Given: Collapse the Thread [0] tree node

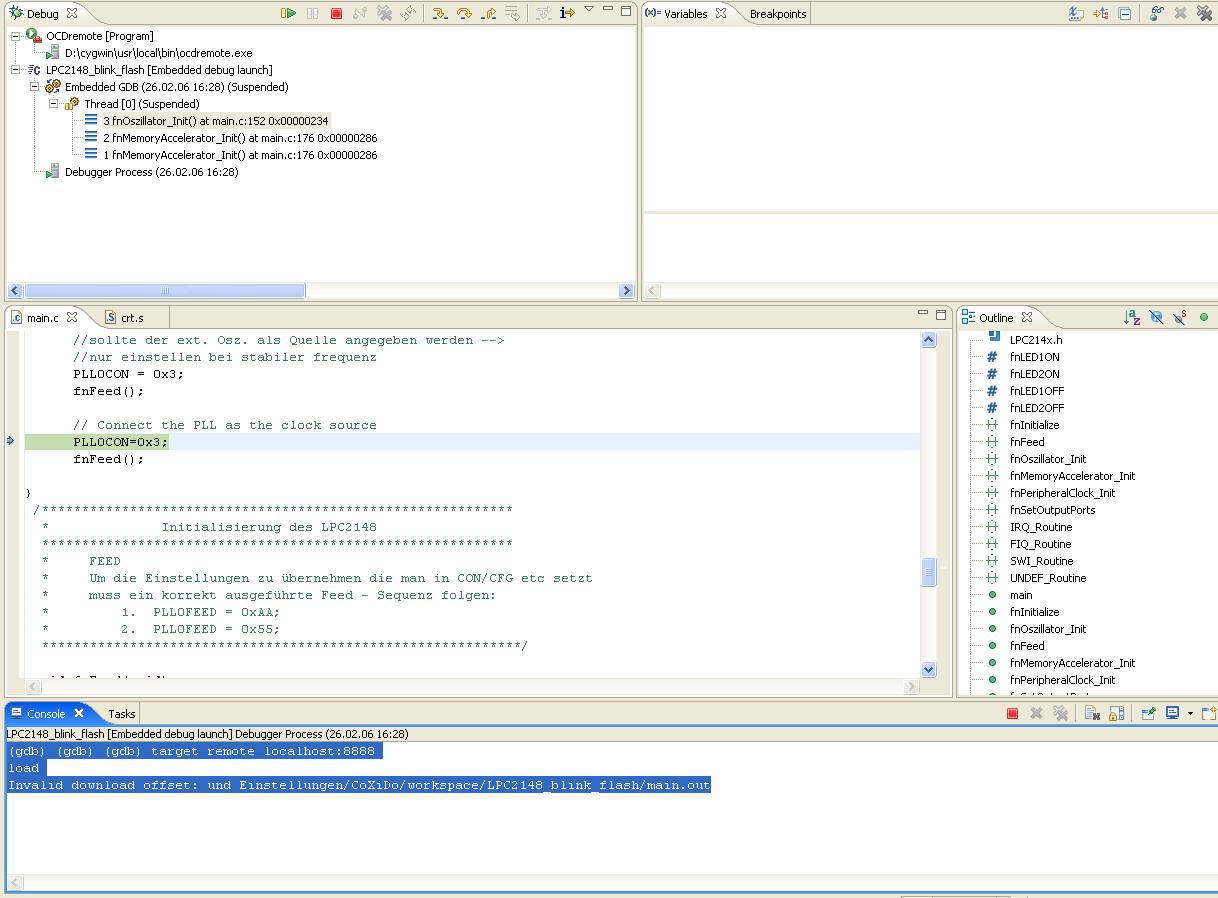Looking at the screenshot, I should pos(55,104).
